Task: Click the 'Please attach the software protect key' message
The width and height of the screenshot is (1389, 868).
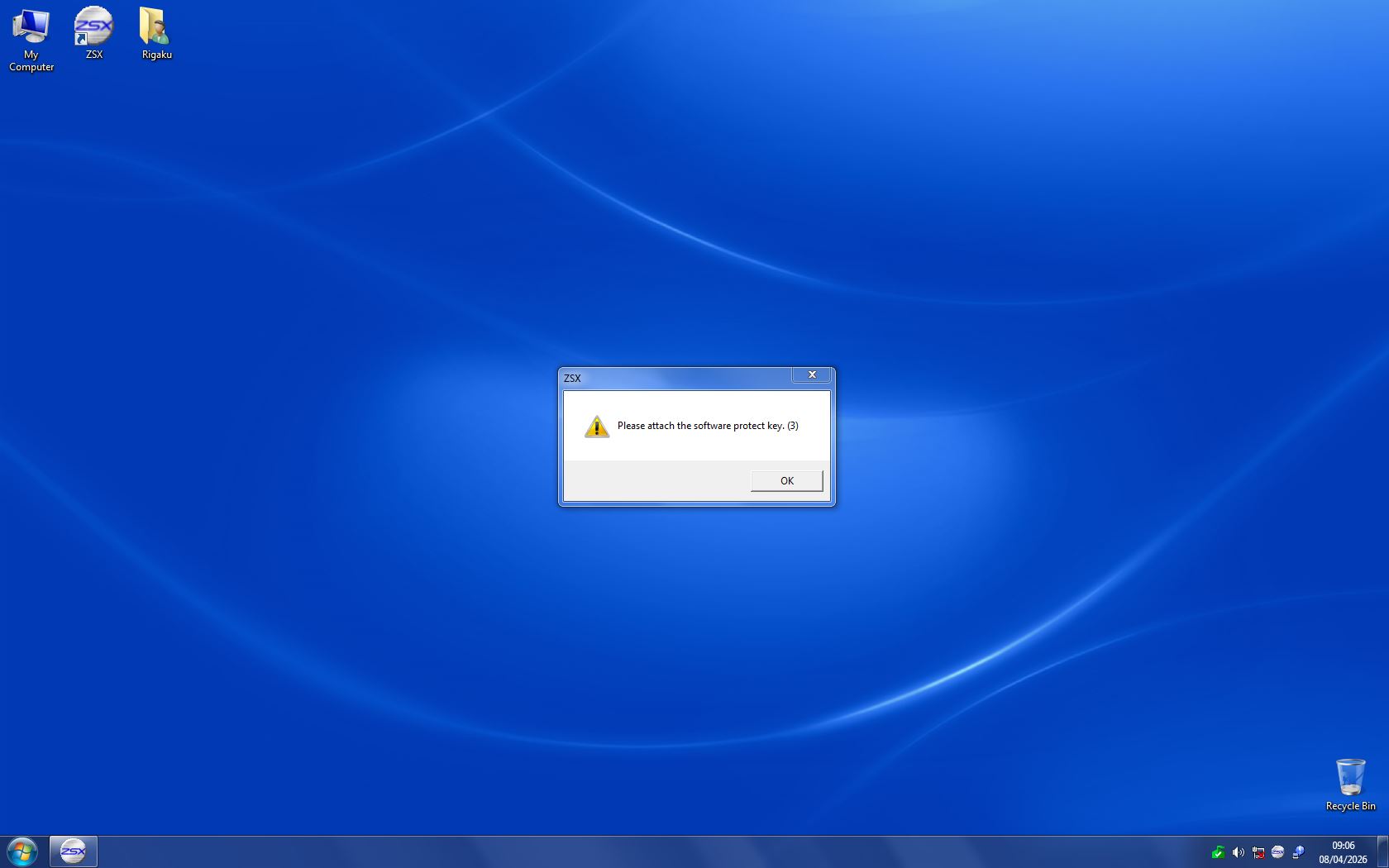Action: point(707,426)
